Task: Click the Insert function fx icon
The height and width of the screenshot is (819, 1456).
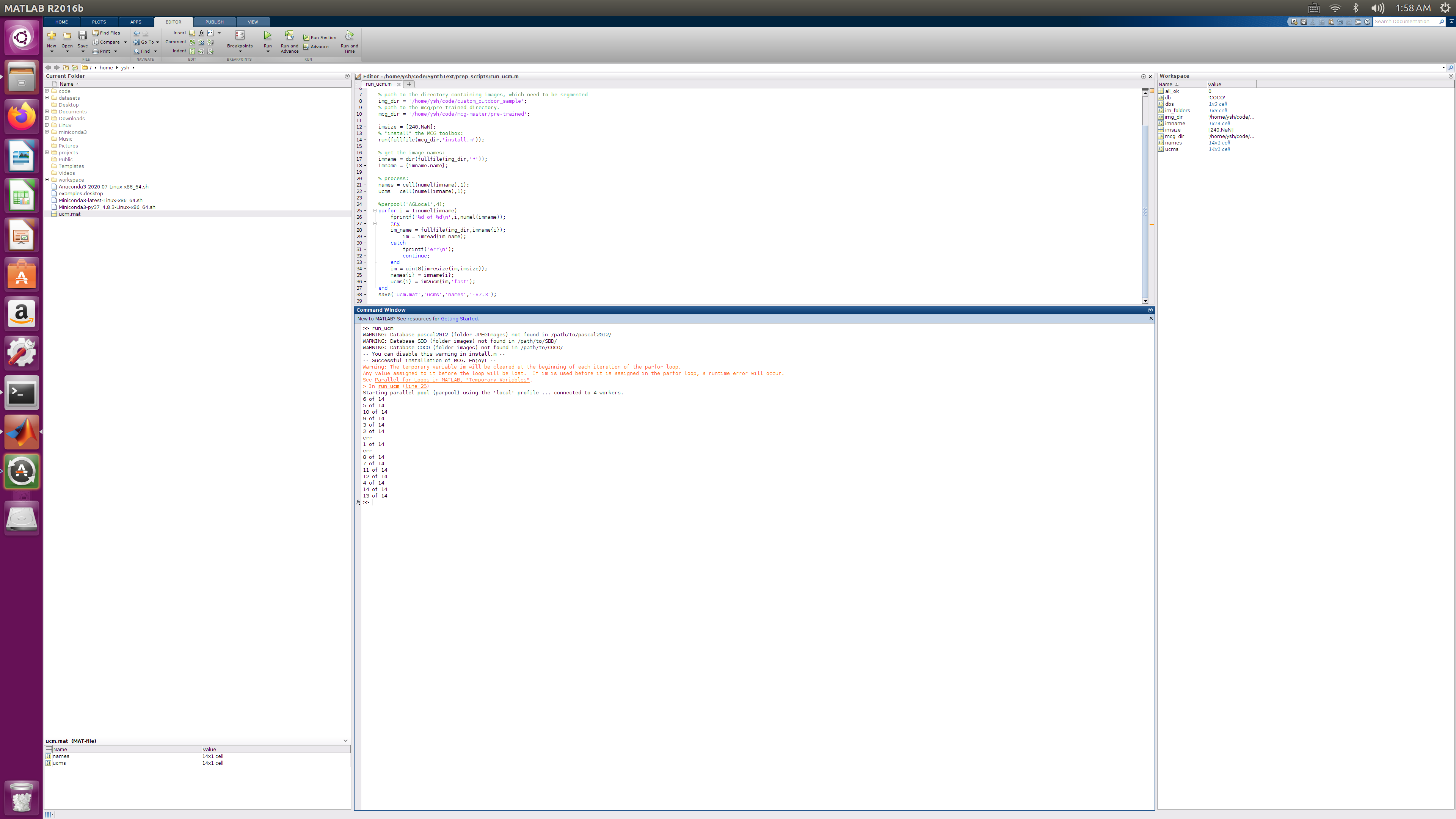Action: pyautogui.click(x=201, y=33)
